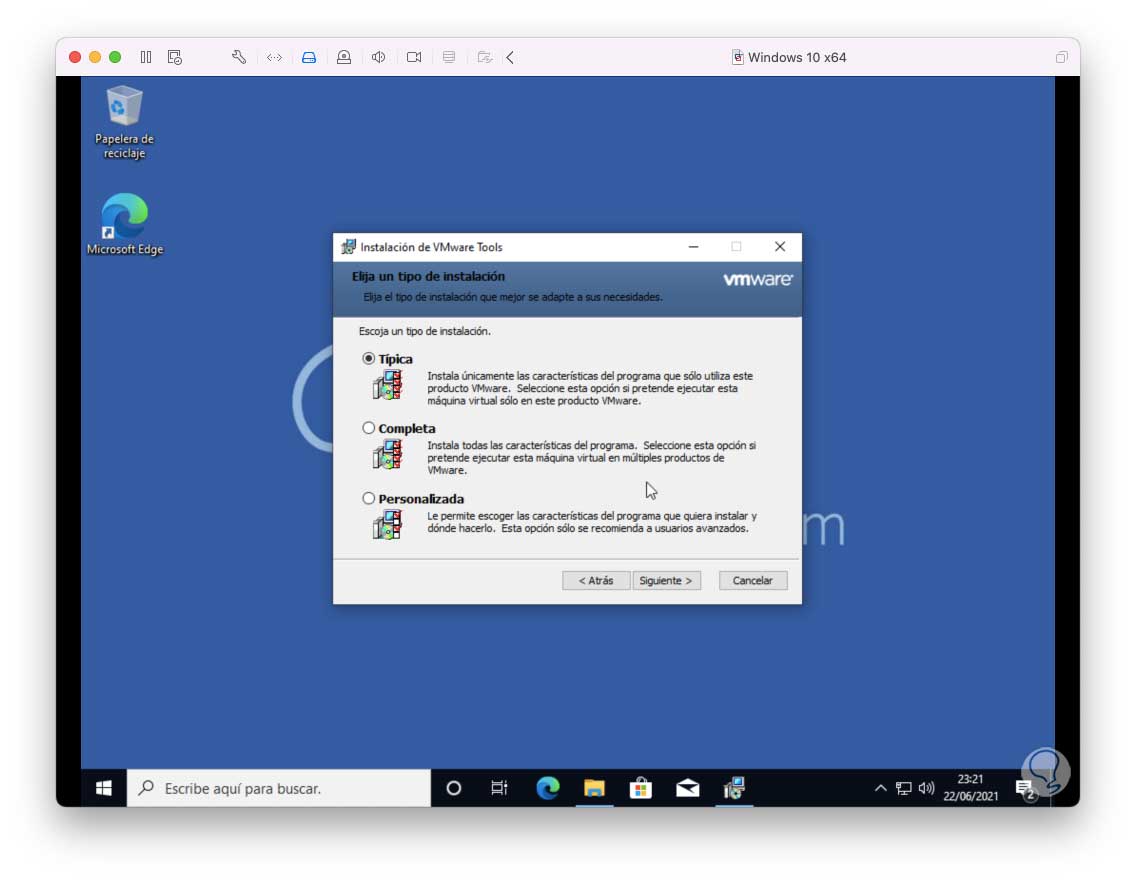Click the taskbar search box
The height and width of the screenshot is (881, 1136).
[279, 788]
